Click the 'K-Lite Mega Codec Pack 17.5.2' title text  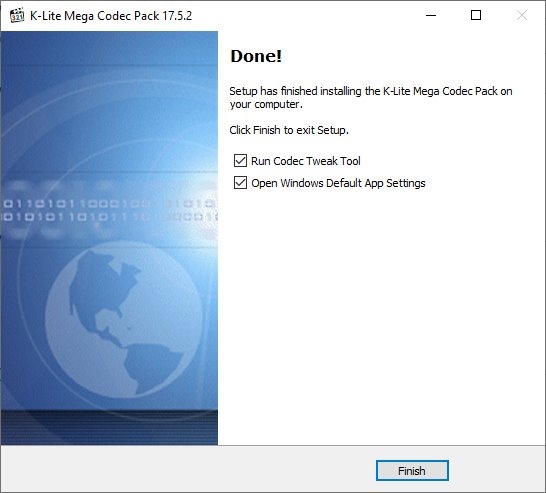coord(111,16)
